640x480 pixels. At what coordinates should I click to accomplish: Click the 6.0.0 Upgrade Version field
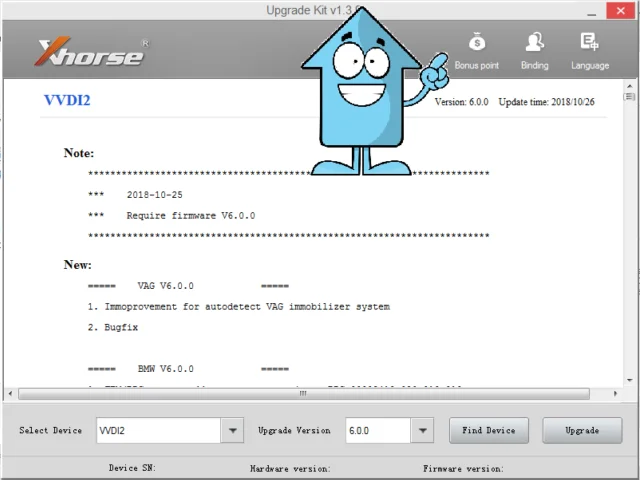click(377, 430)
